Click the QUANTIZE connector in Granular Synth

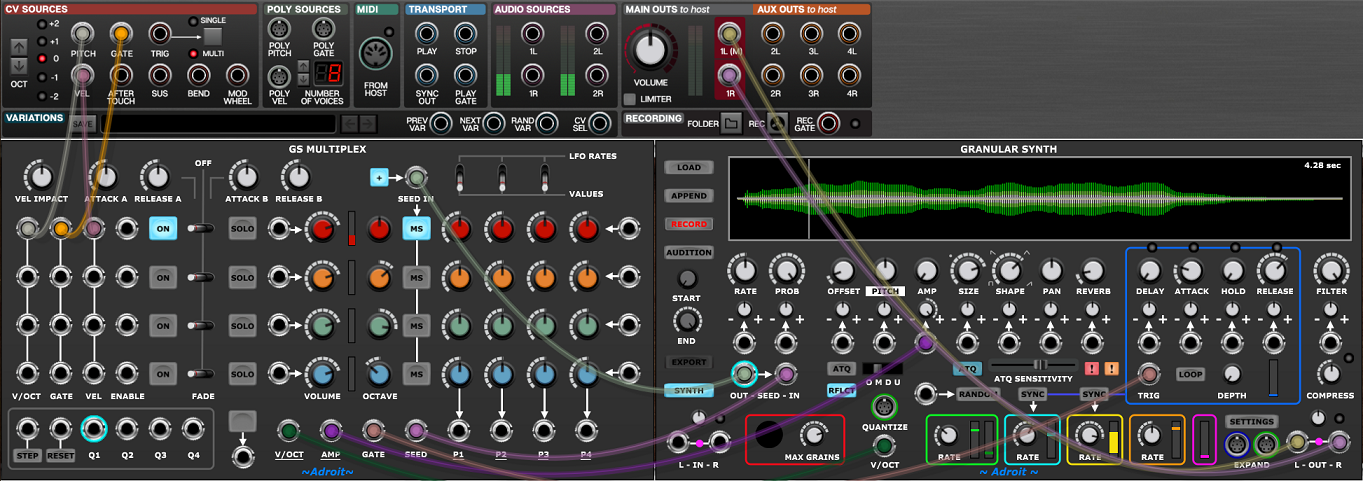click(882, 406)
